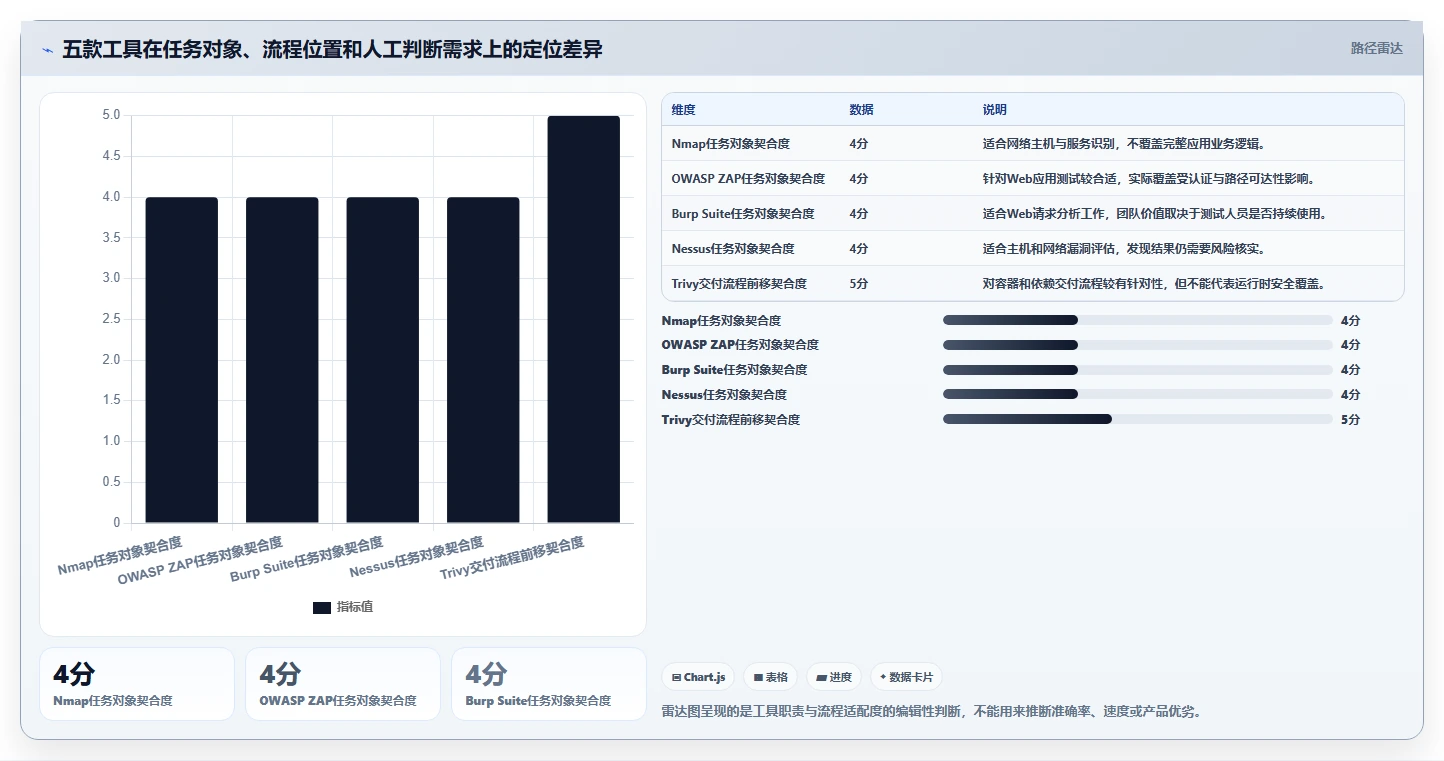Click the 表格 chip
Screen dimensions: 1444x761
click(770, 677)
